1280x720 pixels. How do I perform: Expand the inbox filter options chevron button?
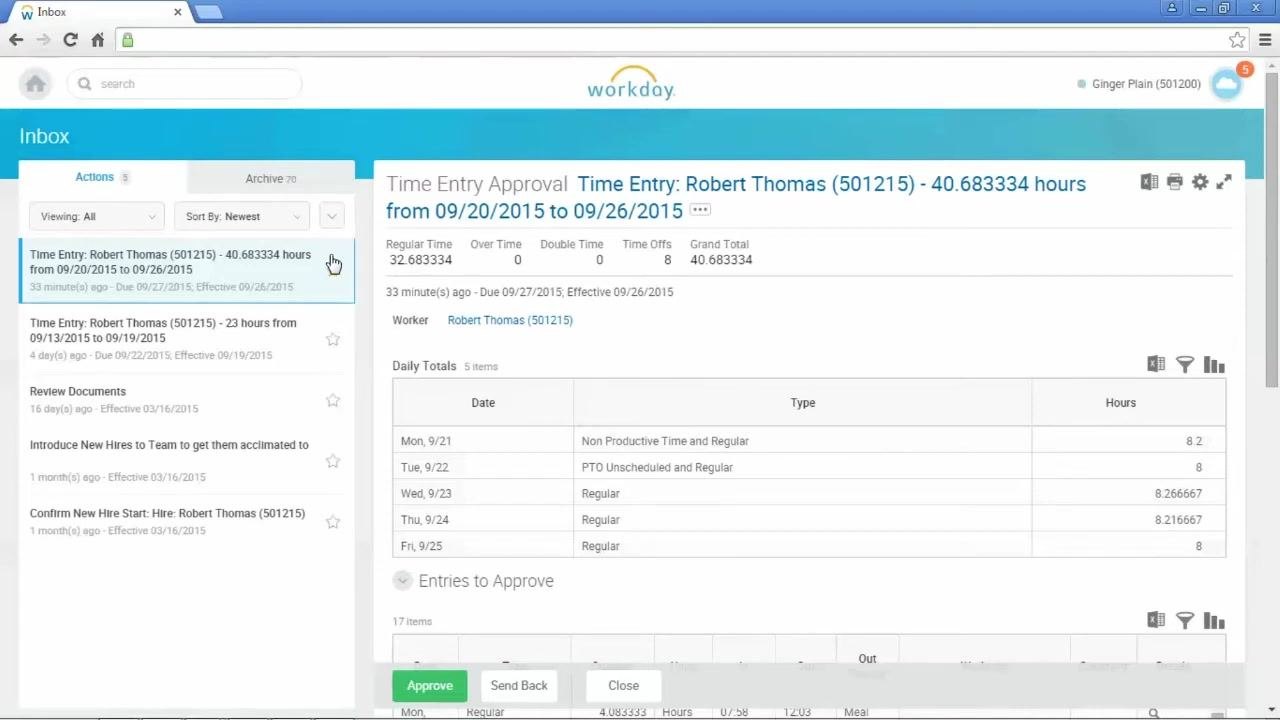[x=332, y=216]
